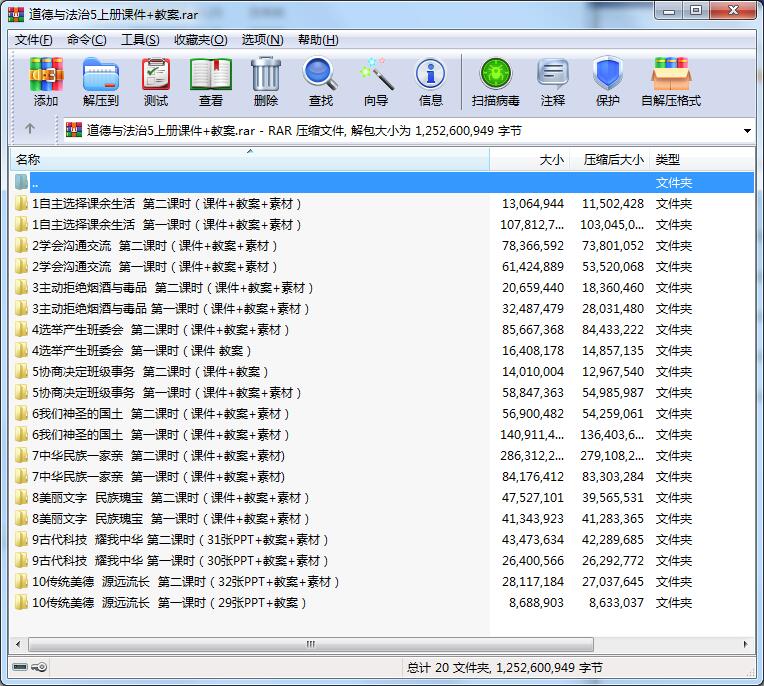Sort by Size (大小) column header

(529, 159)
